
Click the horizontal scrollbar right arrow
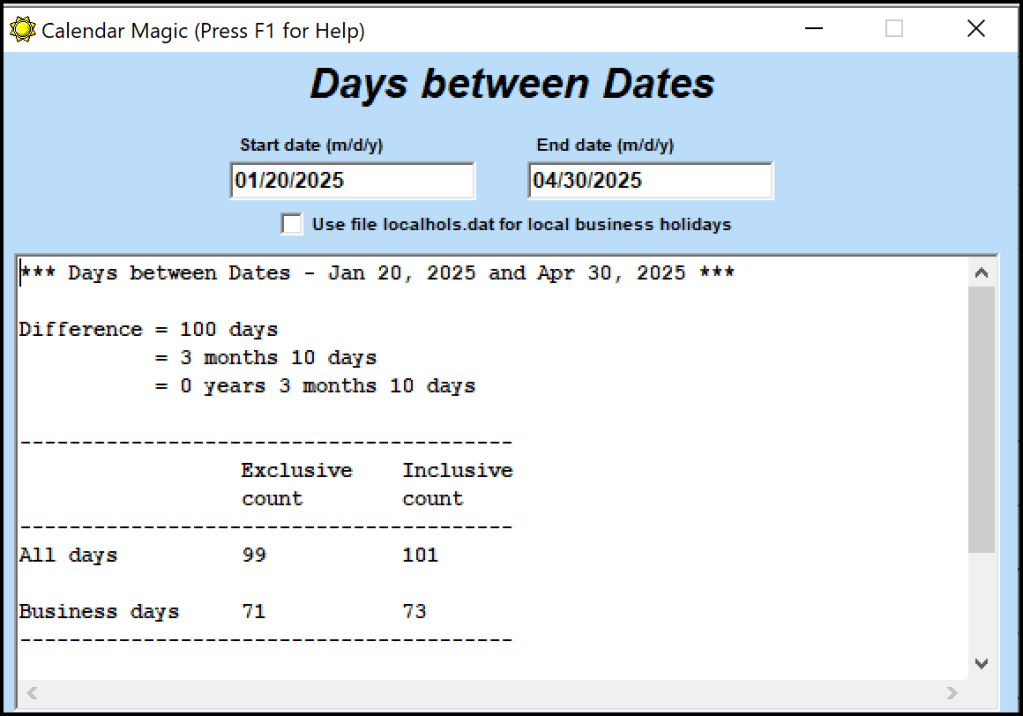[x=952, y=692]
